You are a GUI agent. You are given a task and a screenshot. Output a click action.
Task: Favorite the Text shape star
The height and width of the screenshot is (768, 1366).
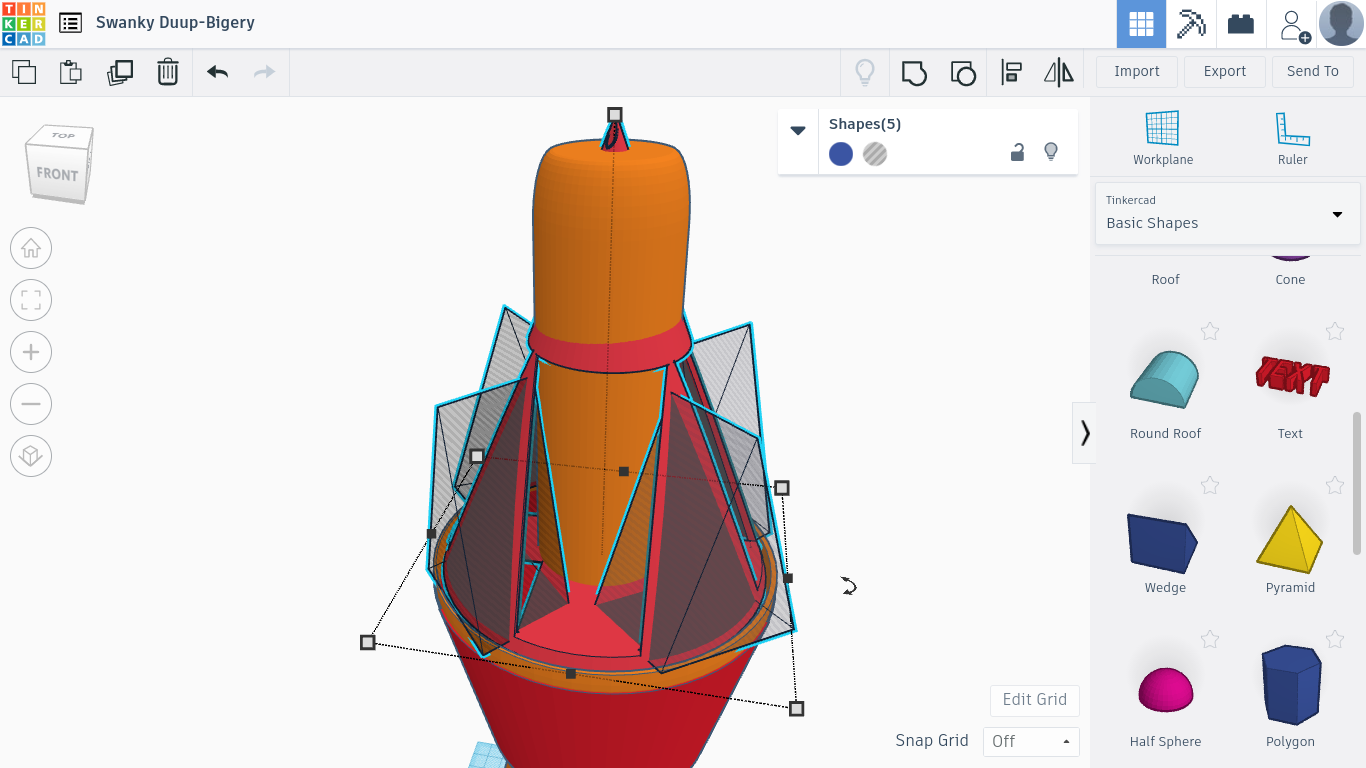(1334, 331)
